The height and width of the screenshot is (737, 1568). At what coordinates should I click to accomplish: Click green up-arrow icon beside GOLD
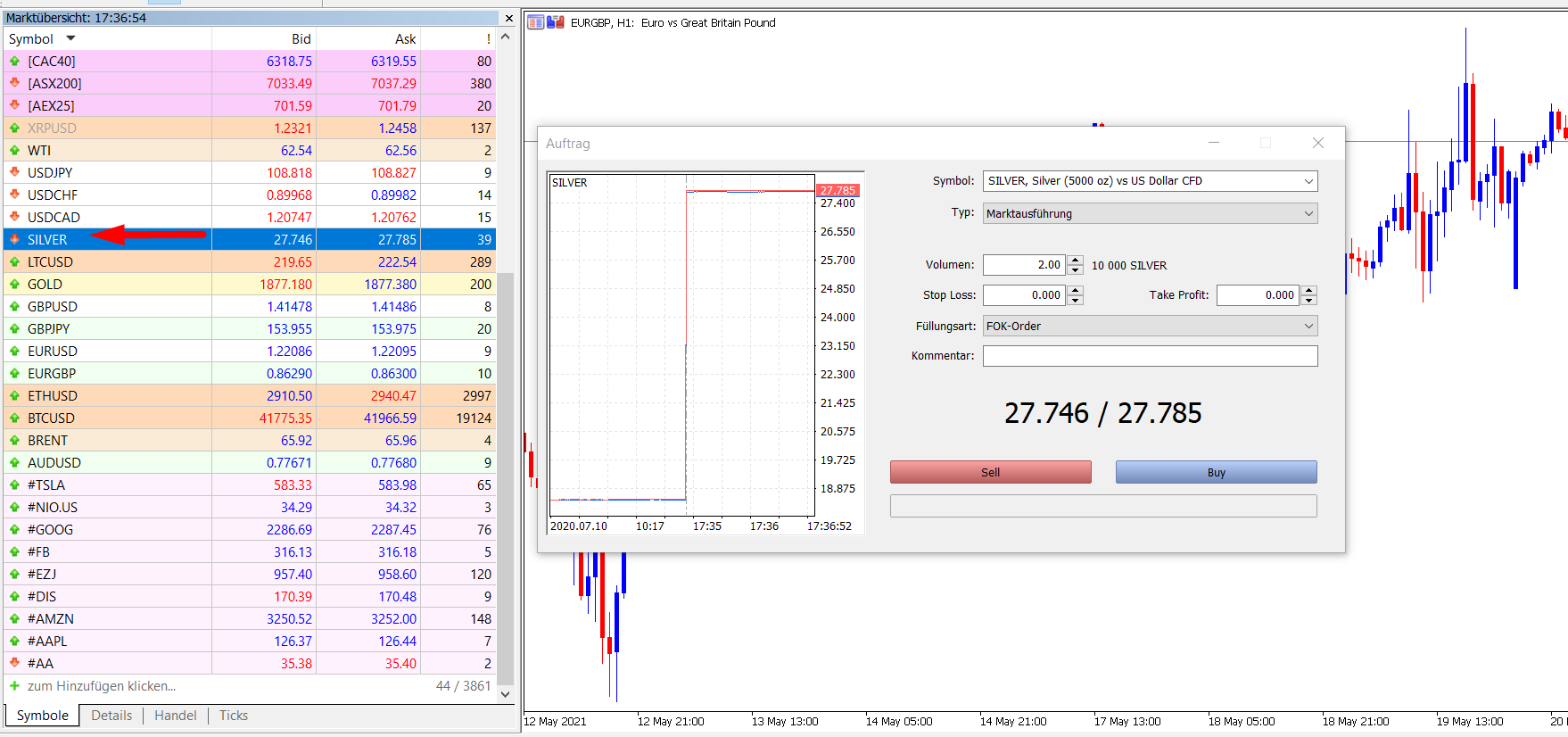tap(14, 284)
